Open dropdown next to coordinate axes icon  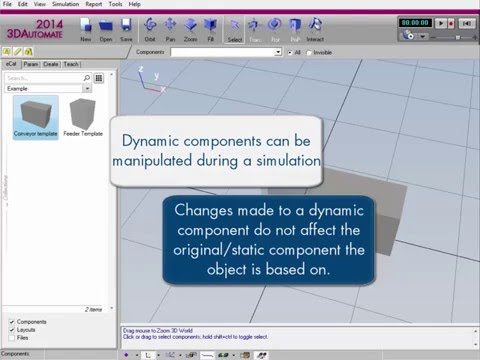[x=158, y=355]
